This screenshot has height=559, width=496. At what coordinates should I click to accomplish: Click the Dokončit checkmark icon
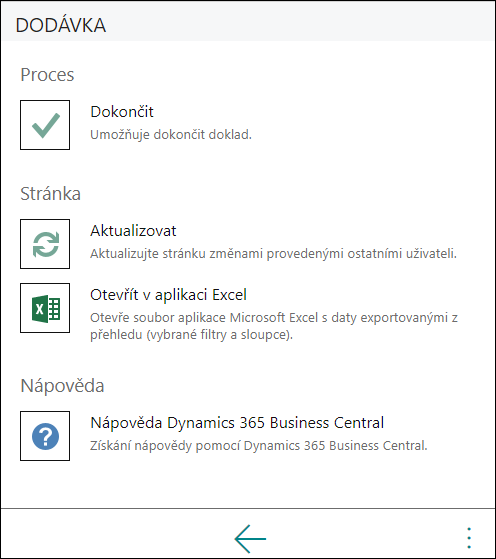click(x=45, y=125)
